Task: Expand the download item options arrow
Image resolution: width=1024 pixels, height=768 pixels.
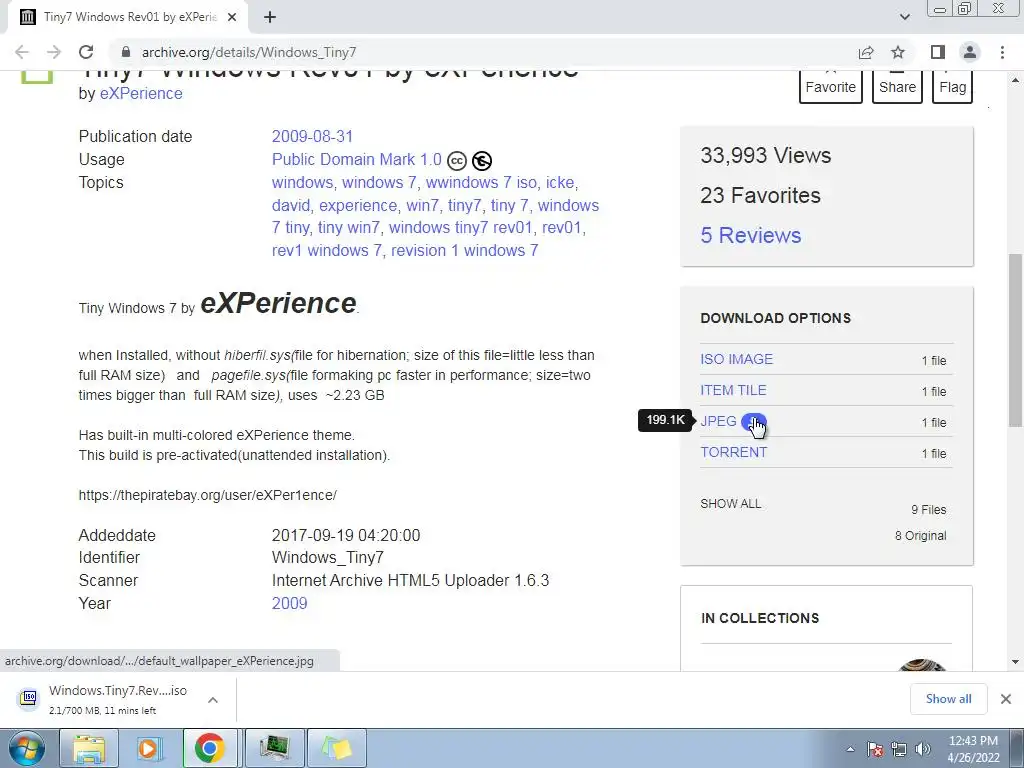Action: pyautogui.click(x=213, y=699)
